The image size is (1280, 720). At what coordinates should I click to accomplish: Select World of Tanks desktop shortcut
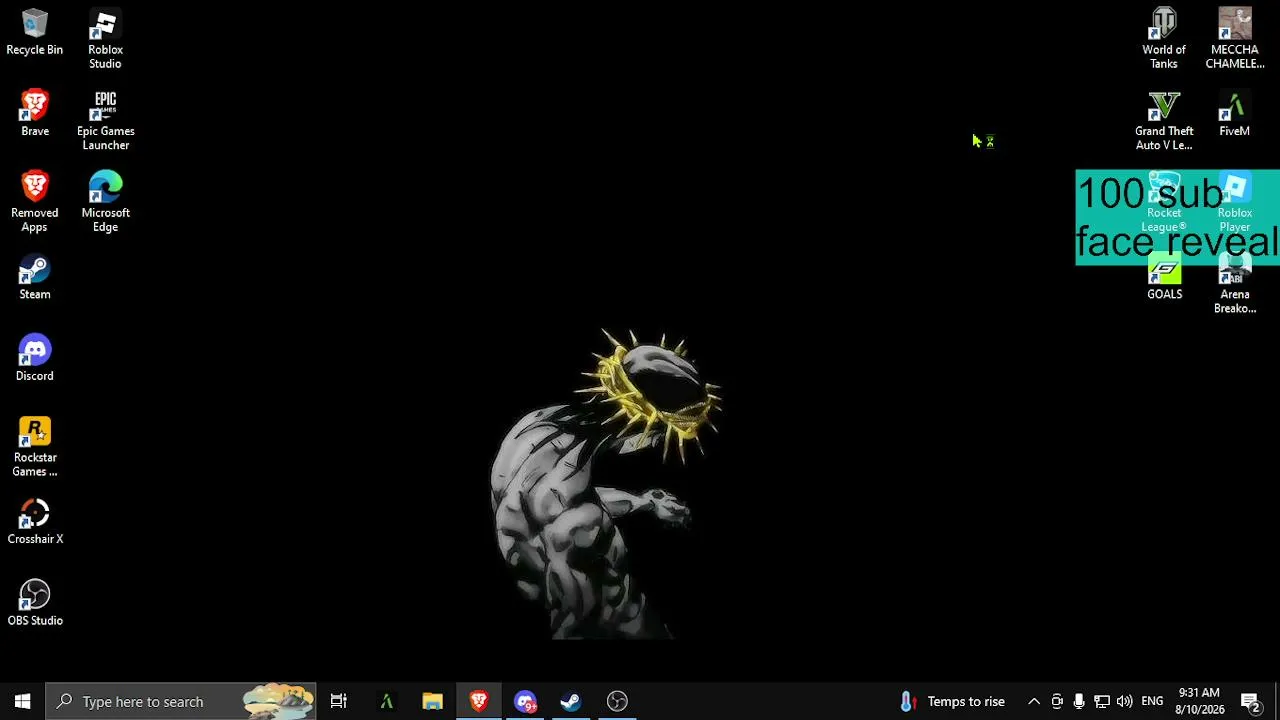1164,40
